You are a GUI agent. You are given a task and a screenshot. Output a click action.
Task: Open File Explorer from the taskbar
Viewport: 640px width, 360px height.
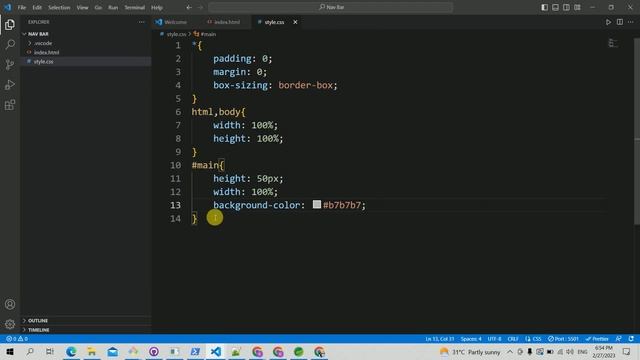[x=92, y=351]
